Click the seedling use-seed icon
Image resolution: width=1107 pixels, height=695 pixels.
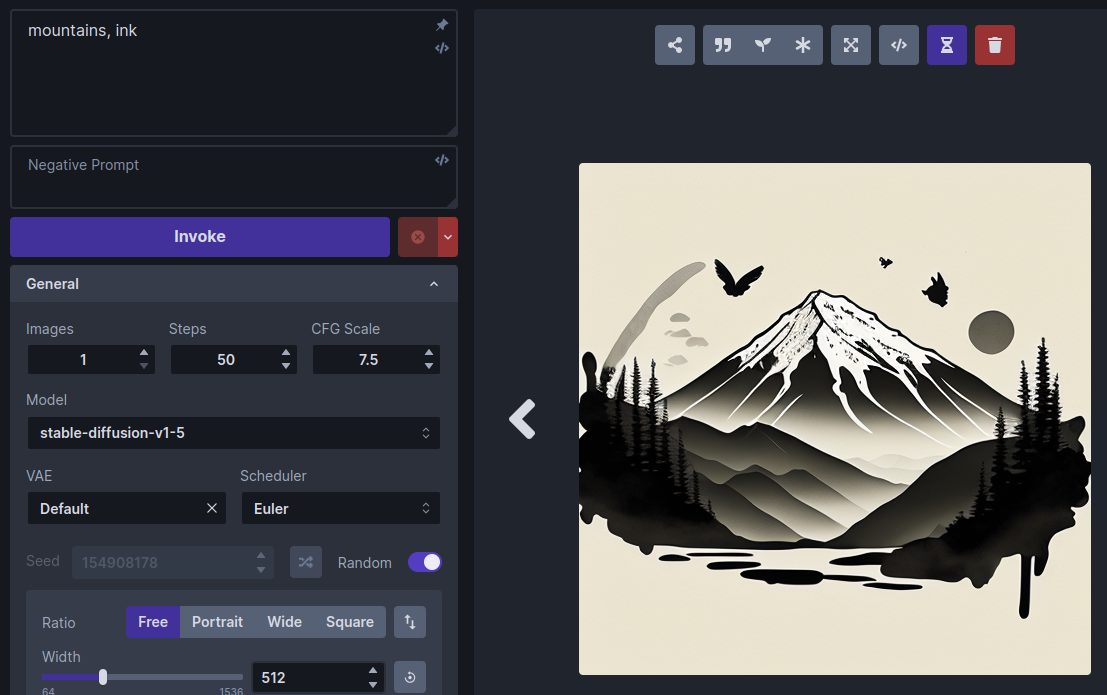(x=763, y=45)
